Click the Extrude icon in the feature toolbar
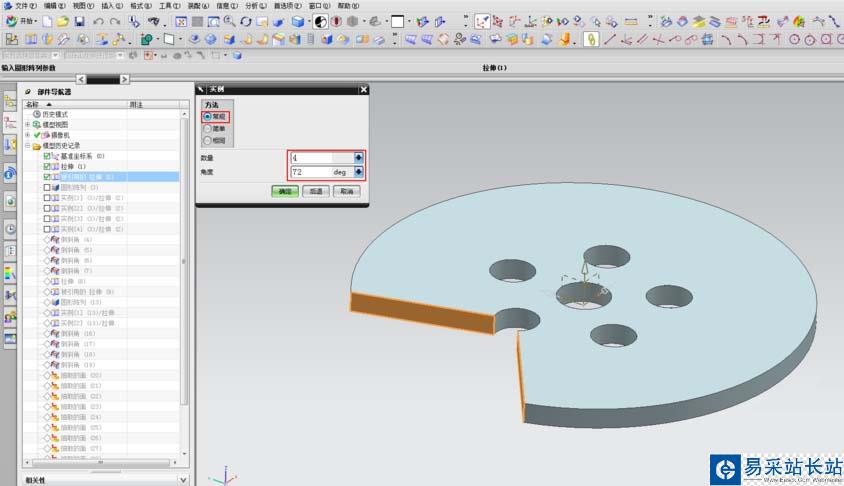 click(31, 39)
